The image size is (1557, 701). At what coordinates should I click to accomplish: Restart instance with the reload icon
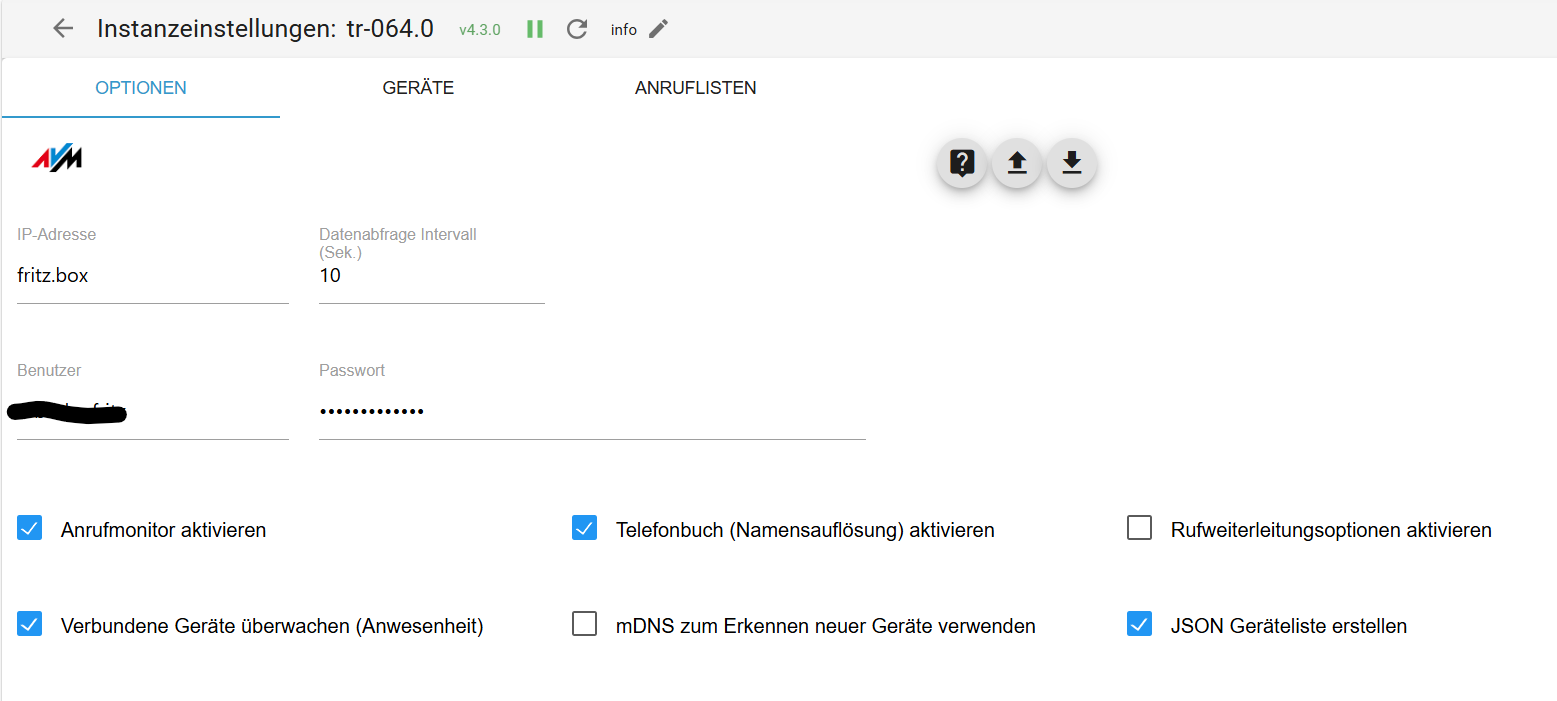tap(577, 29)
